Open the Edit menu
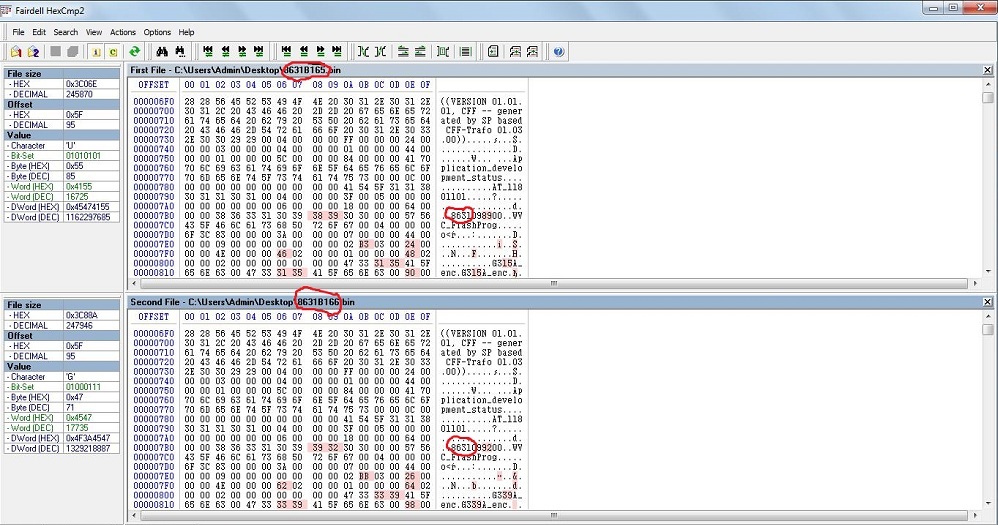Image resolution: width=998 pixels, height=525 pixels. (39, 32)
